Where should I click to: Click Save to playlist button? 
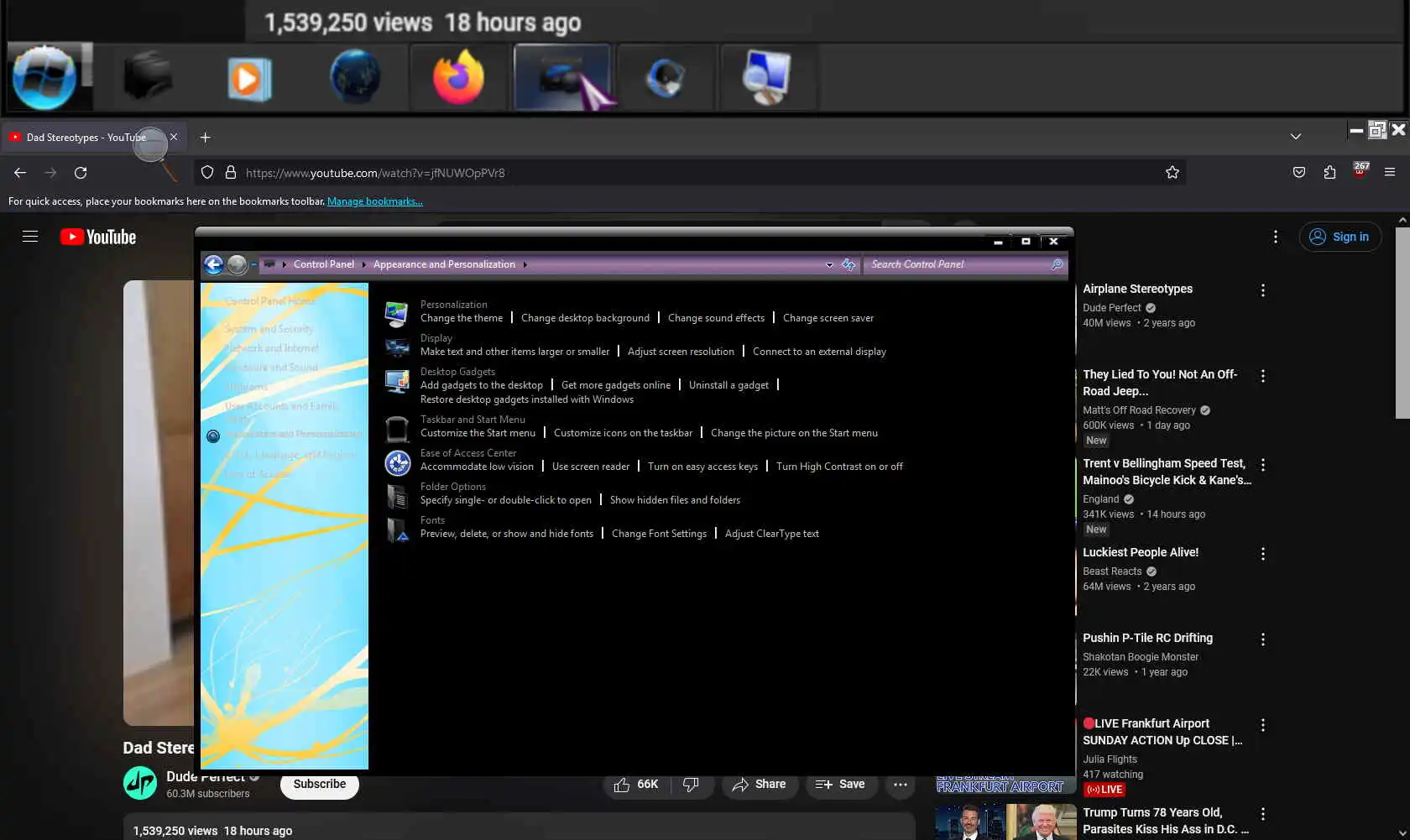pos(840,785)
